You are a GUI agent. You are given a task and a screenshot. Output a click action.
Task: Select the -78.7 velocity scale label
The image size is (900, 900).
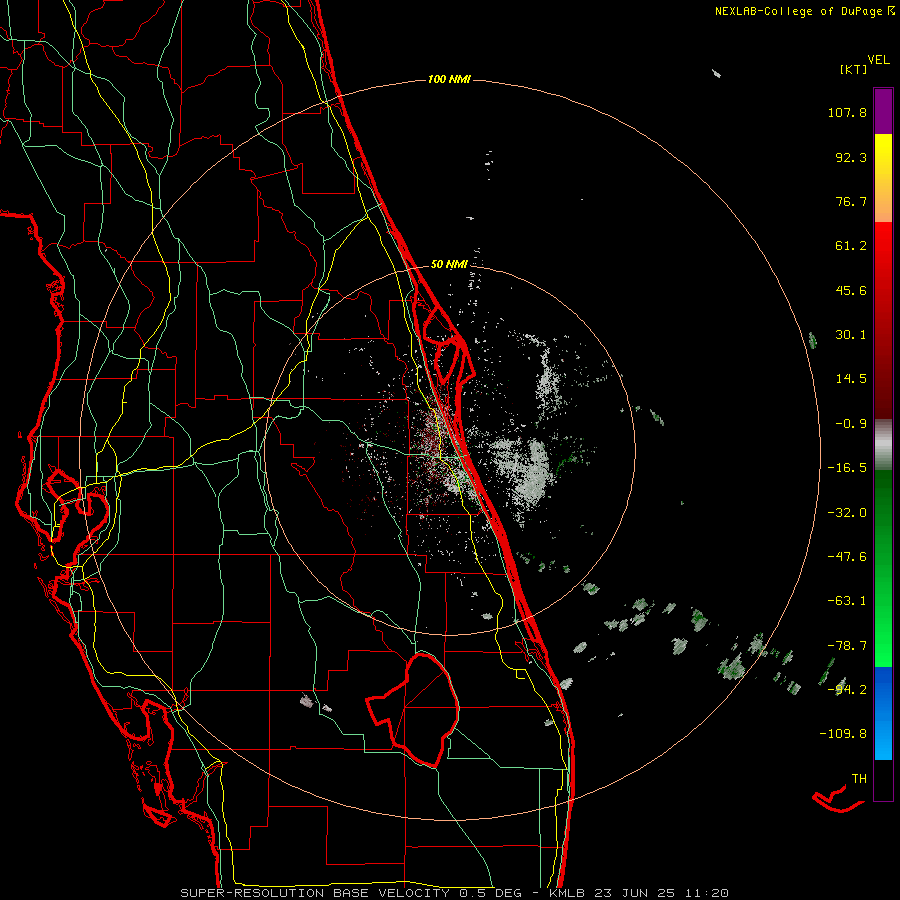pos(847,646)
